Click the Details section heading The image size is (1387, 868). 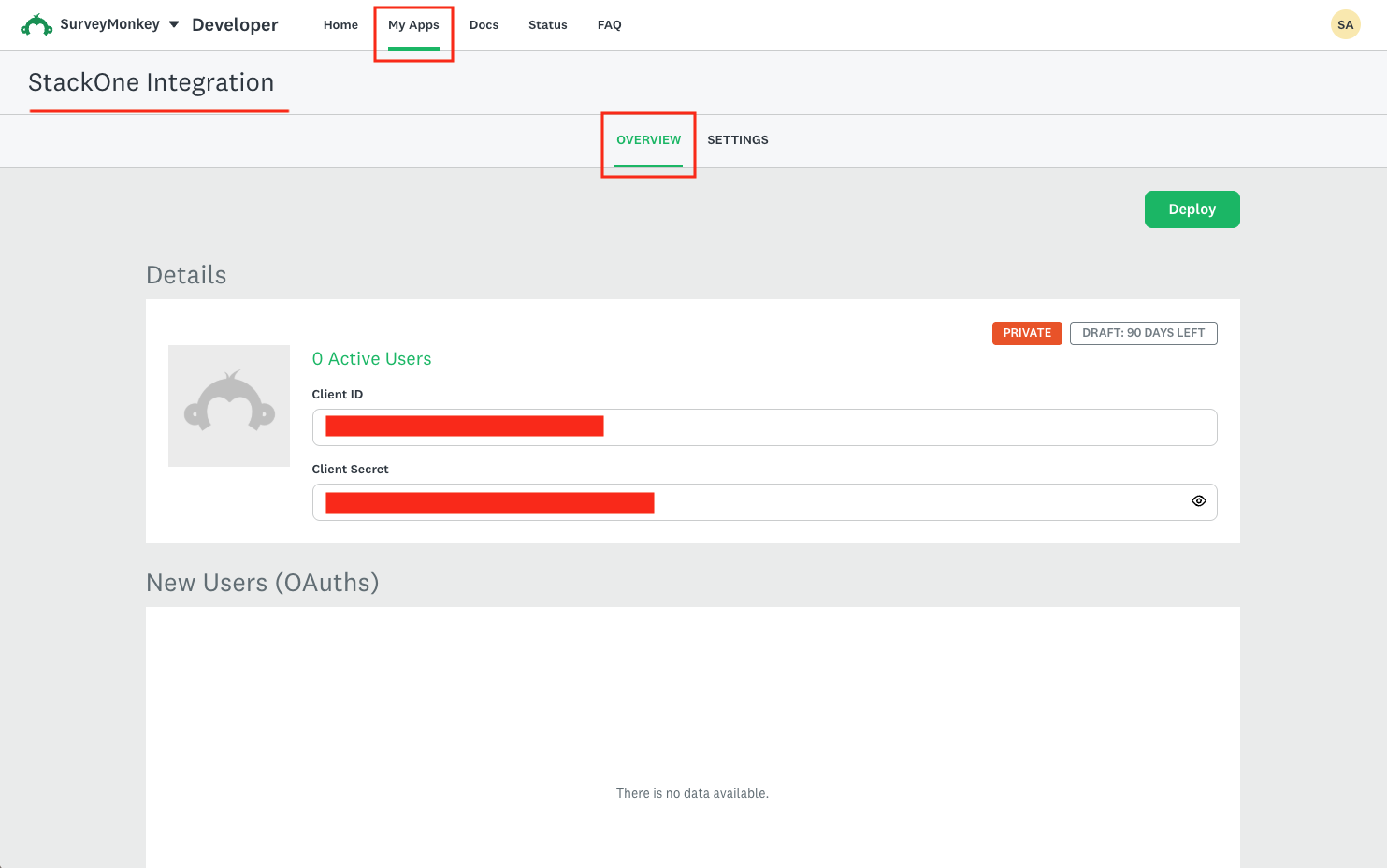tap(186, 275)
